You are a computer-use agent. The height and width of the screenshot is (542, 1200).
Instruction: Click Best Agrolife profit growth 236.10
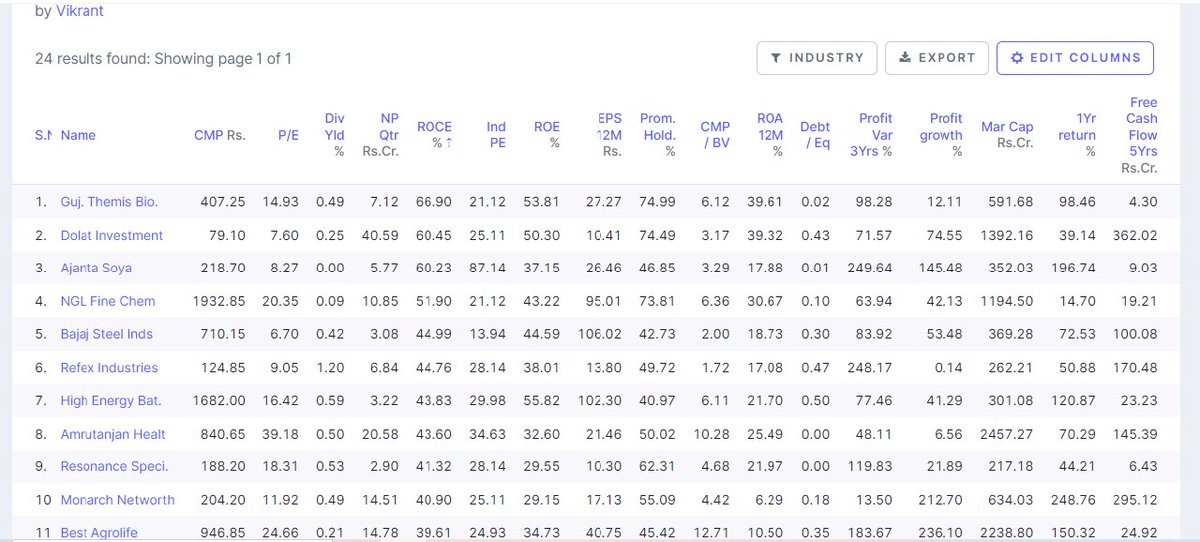941,533
